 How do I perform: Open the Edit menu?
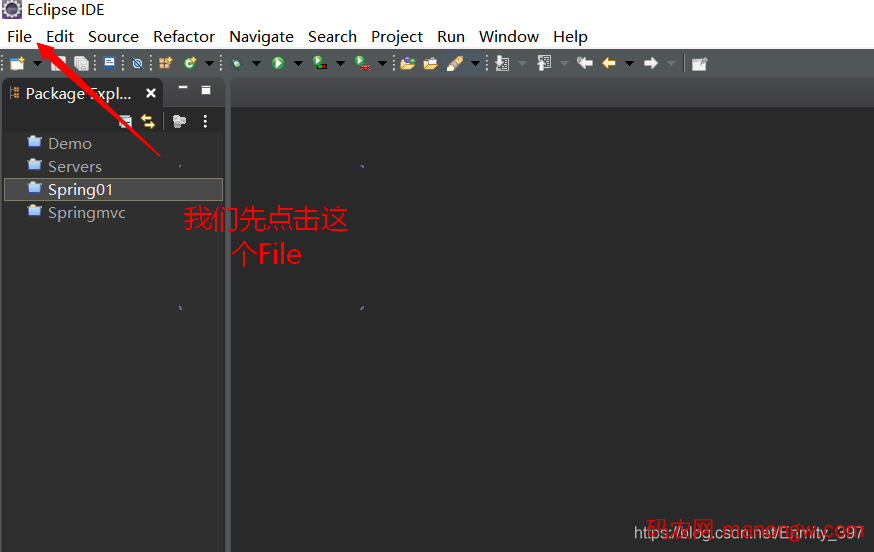pyautogui.click(x=60, y=37)
